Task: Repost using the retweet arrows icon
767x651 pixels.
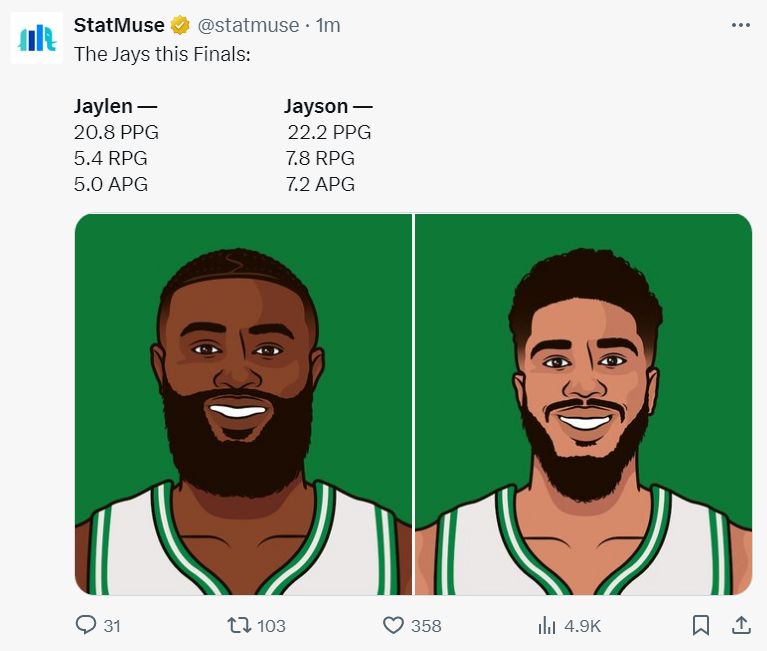Action: pyautogui.click(x=239, y=625)
